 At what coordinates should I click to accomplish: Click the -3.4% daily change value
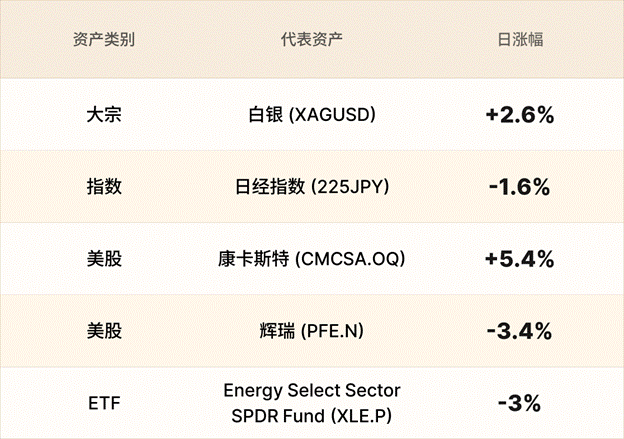(520, 331)
